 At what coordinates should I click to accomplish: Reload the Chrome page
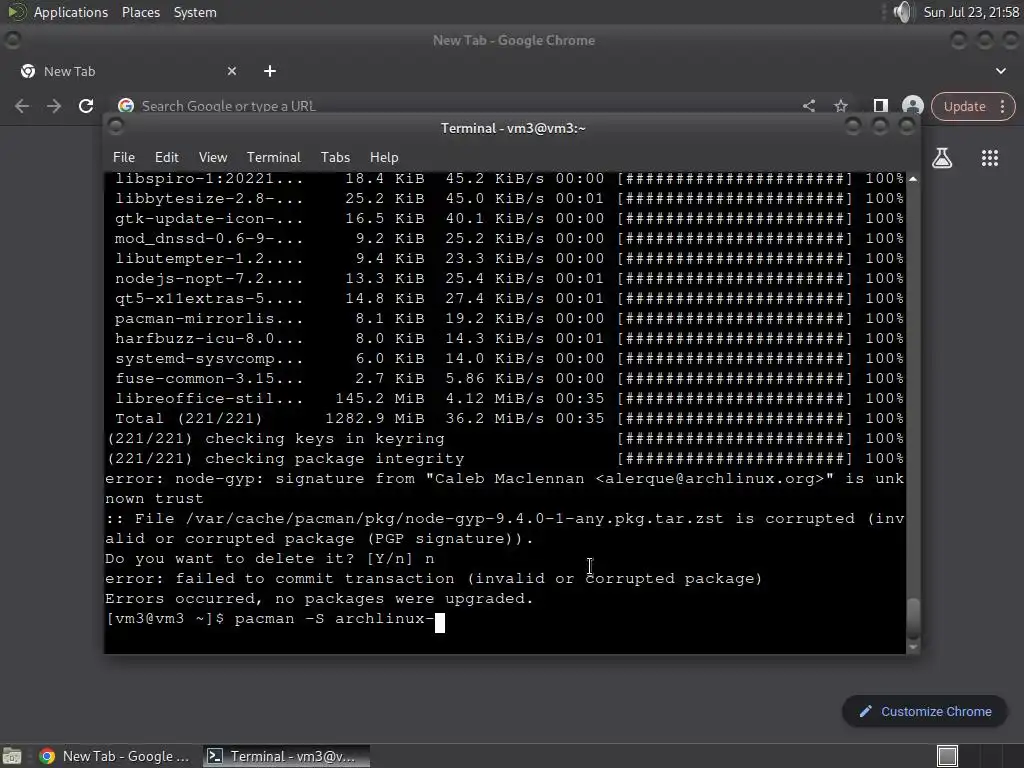pyautogui.click(x=86, y=106)
